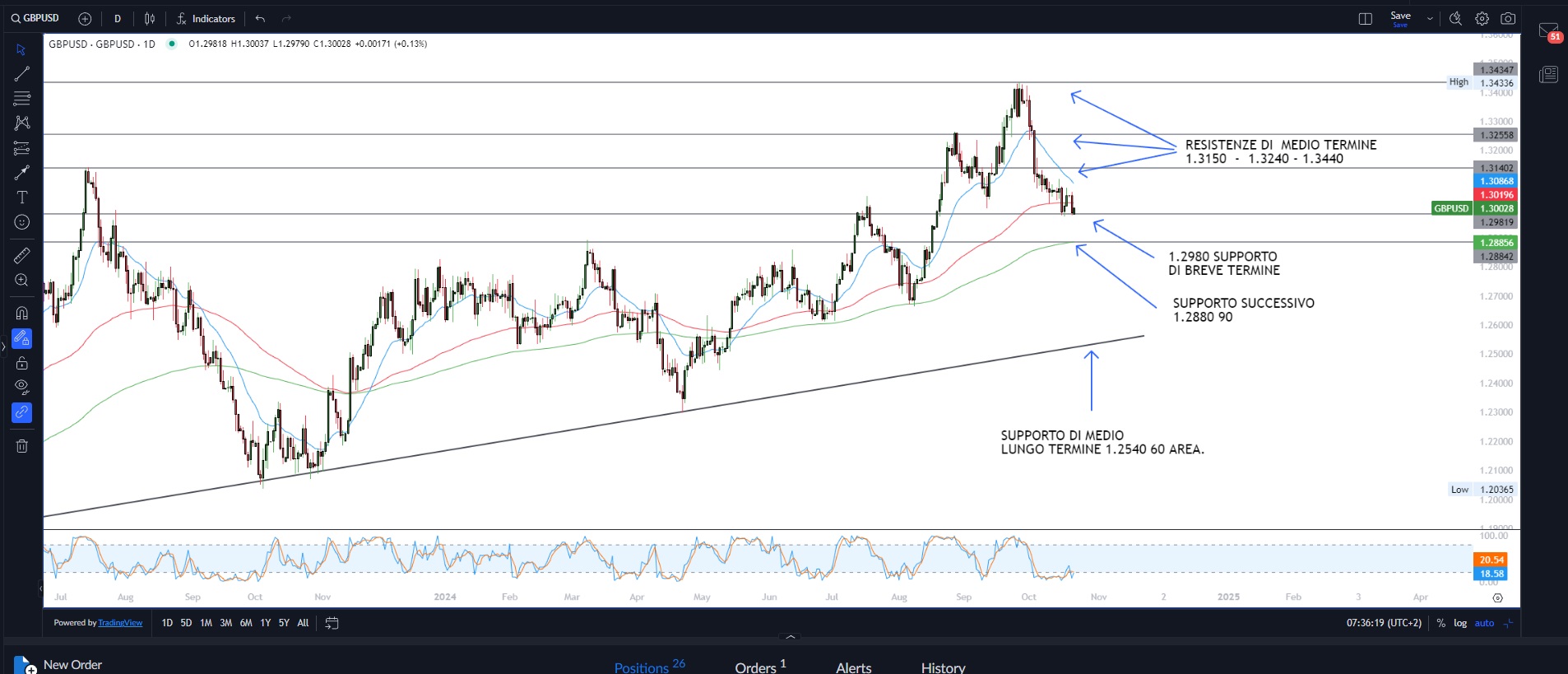Screen dimensions: 1568x674
Task: Open the History tab
Action: click(943, 667)
